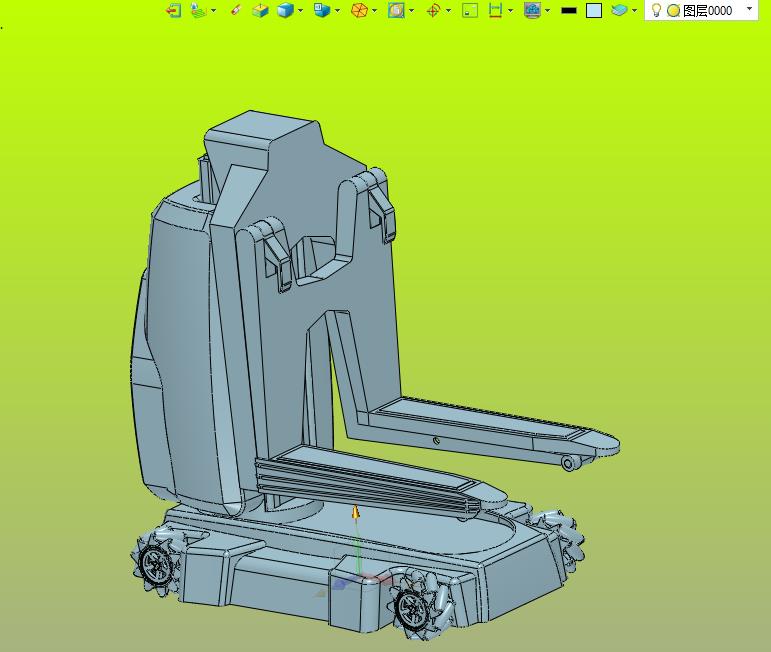Click the green square outline icon

pos(470,10)
